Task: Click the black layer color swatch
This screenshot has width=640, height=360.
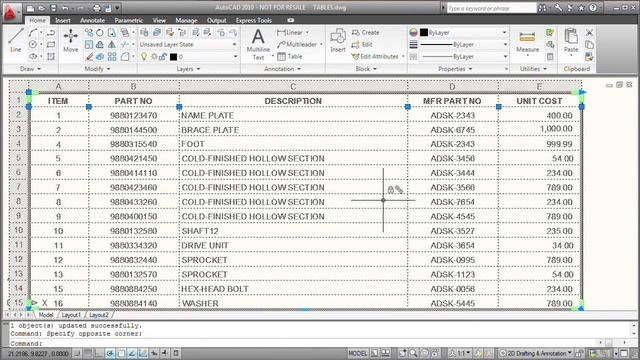Action: pos(173,57)
